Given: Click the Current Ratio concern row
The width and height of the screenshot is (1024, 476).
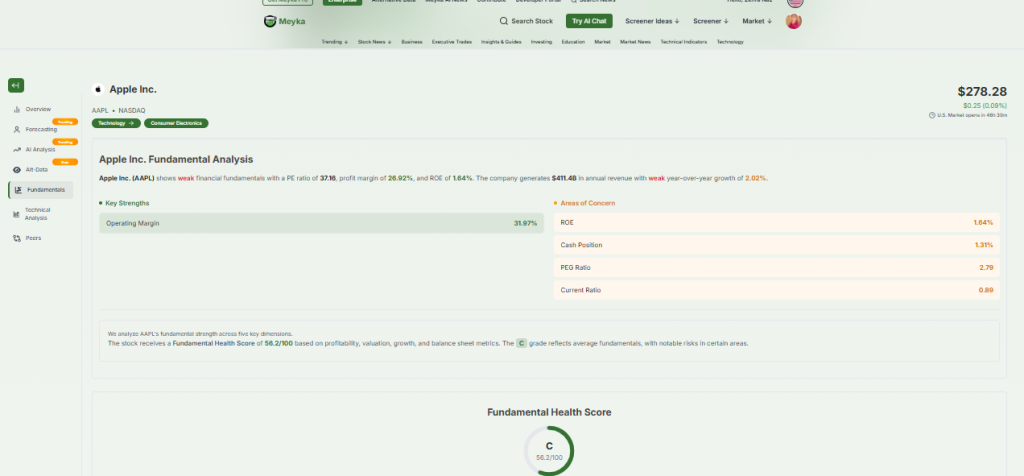Looking at the screenshot, I should click(776, 290).
